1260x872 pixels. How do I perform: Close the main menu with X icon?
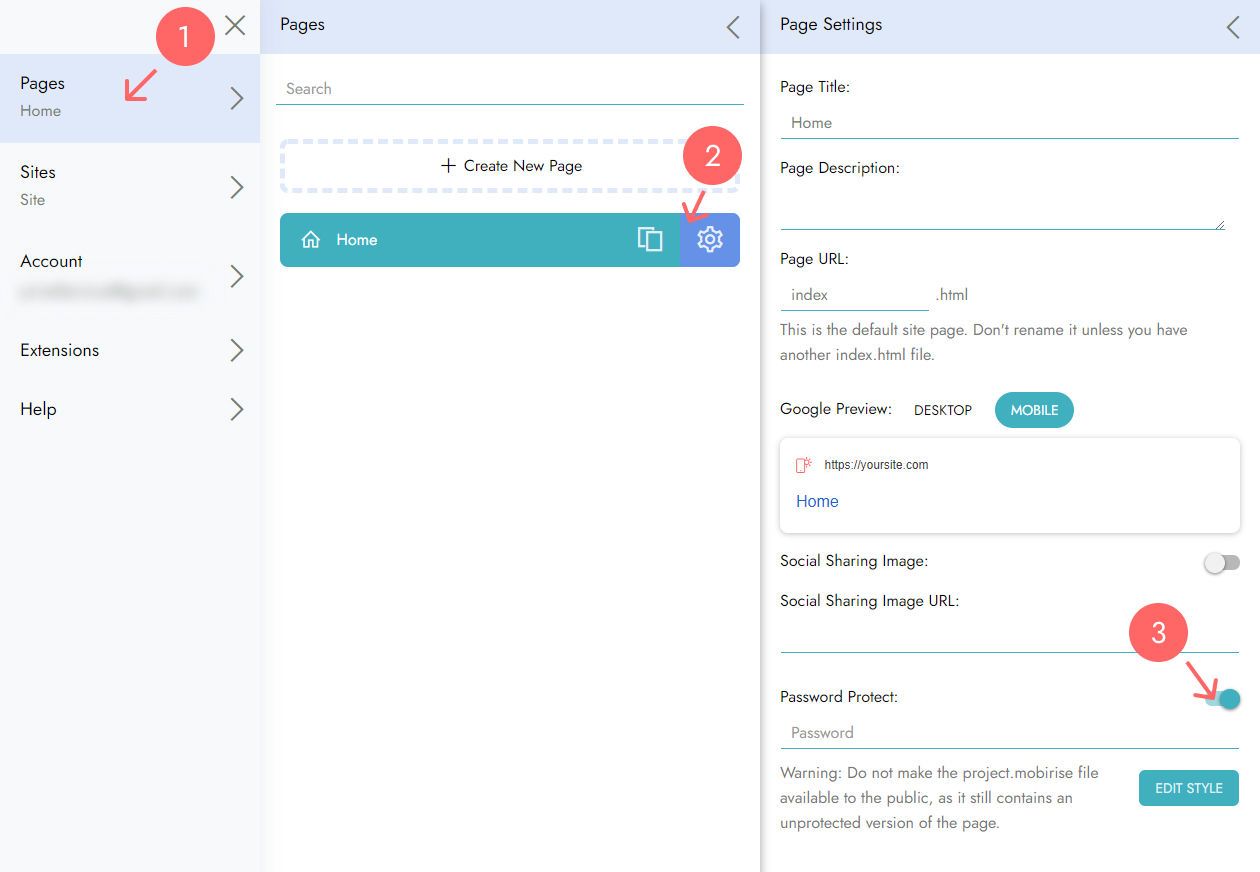(x=235, y=25)
